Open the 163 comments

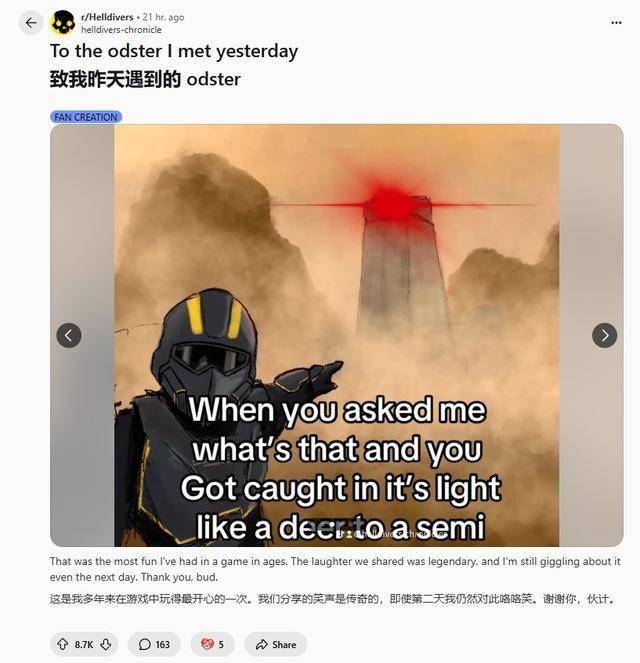pyautogui.click(x=154, y=644)
